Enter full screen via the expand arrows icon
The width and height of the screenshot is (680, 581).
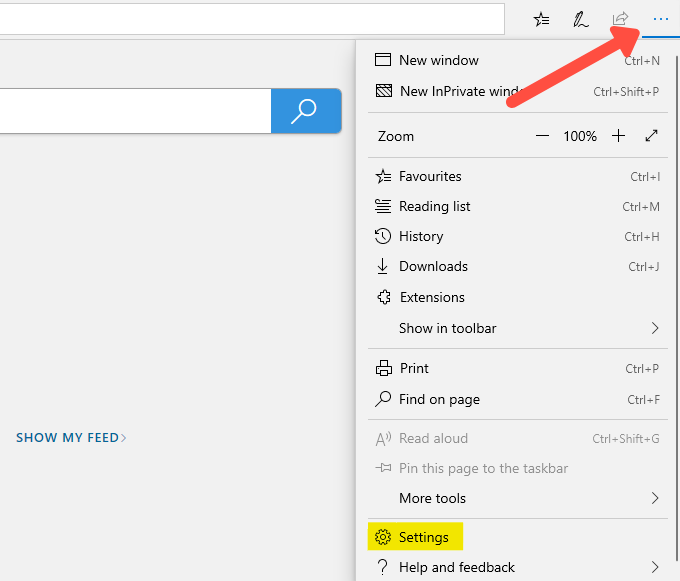click(652, 136)
